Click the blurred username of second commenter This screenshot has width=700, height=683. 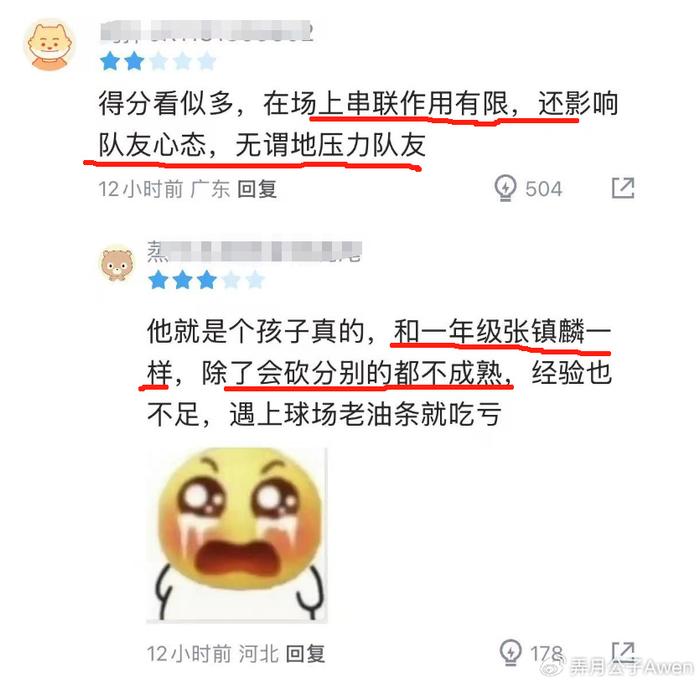[x=254, y=252]
